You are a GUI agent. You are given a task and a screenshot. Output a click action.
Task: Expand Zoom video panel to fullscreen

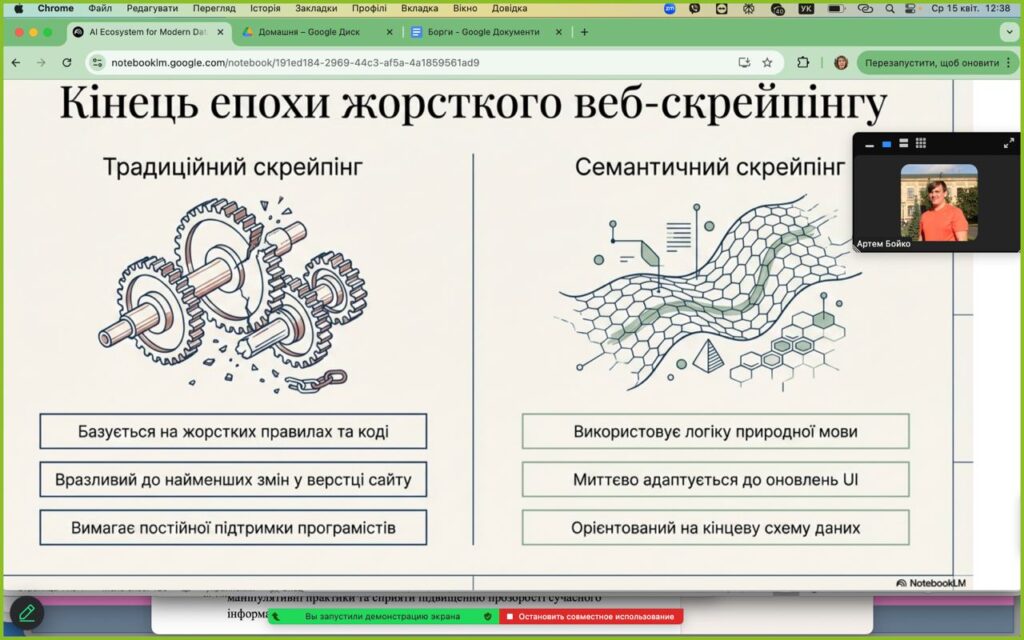(x=1008, y=144)
